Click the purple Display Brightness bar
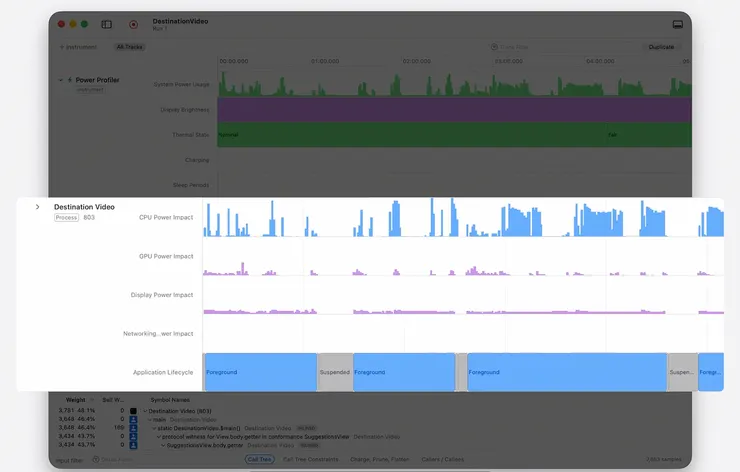This screenshot has width=740, height=472. pyautogui.click(x=454, y=110)
